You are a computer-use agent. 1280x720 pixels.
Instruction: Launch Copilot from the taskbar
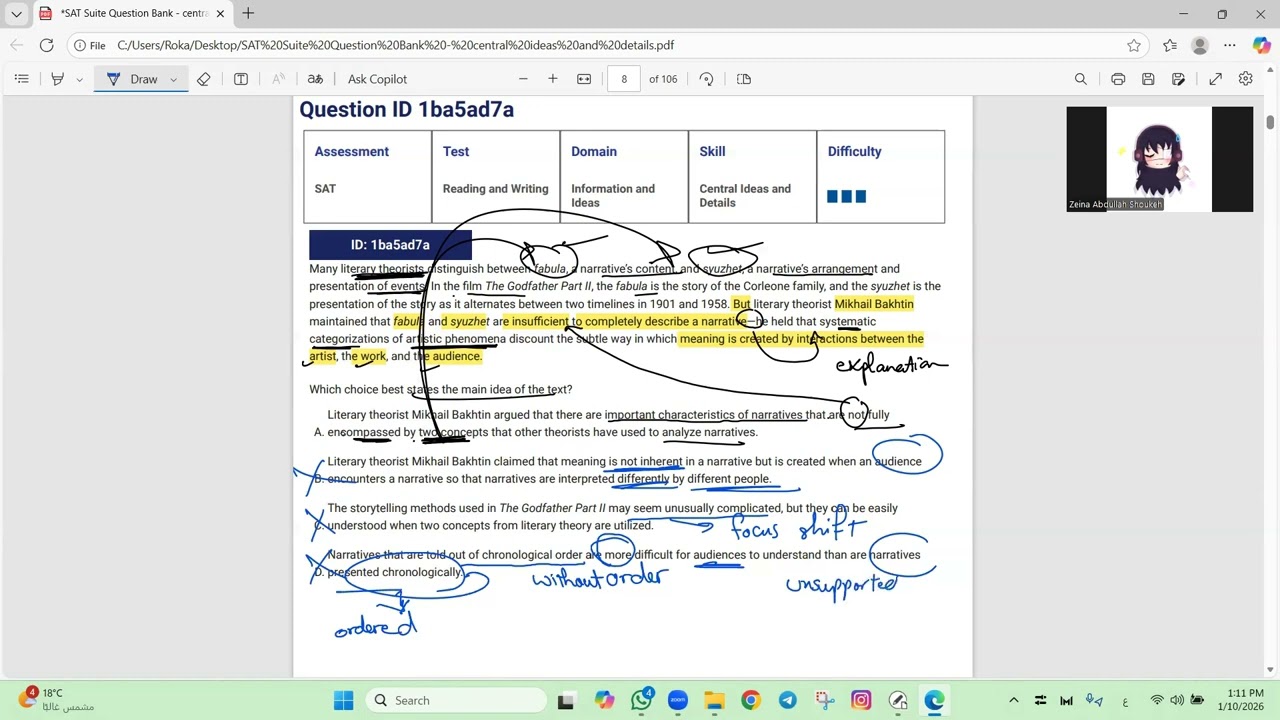[x=604, y=700]
